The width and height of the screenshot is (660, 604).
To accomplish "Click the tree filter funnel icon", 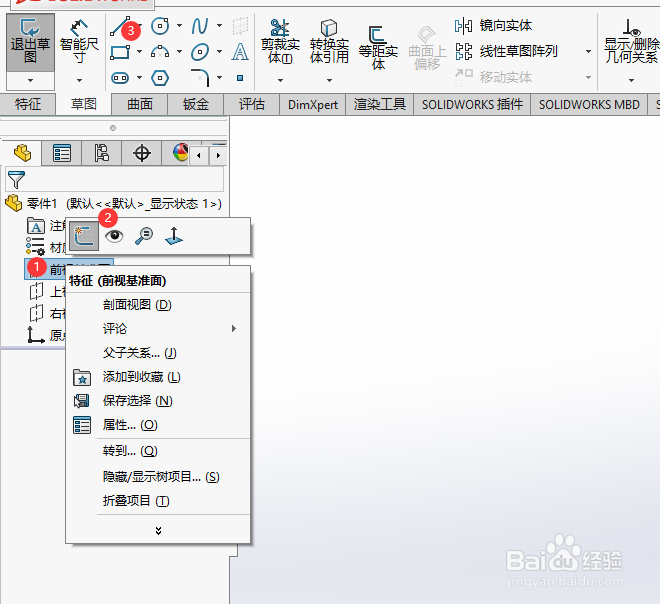I will (x=16, y=180).
